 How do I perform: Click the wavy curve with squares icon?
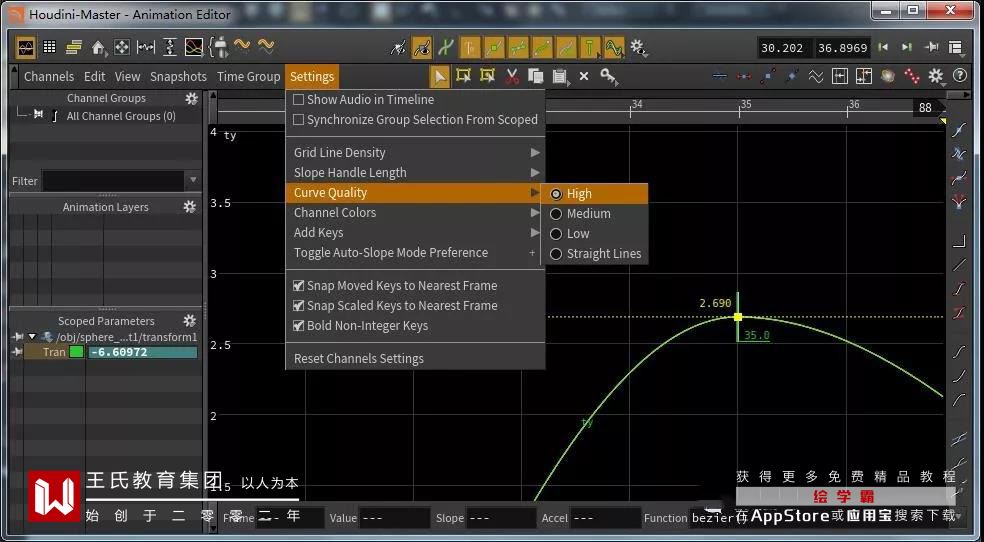(614, 47)
